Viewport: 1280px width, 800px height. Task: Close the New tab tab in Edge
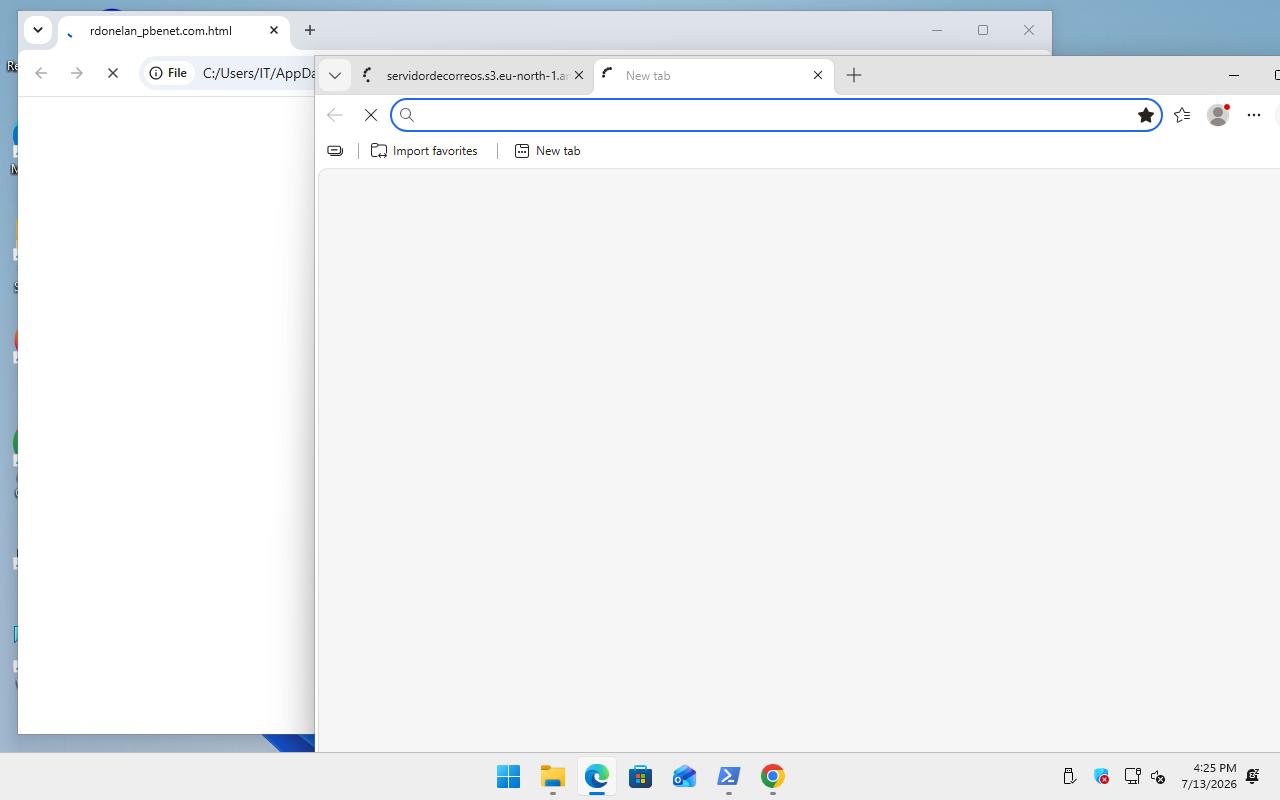tap(818, 75)
